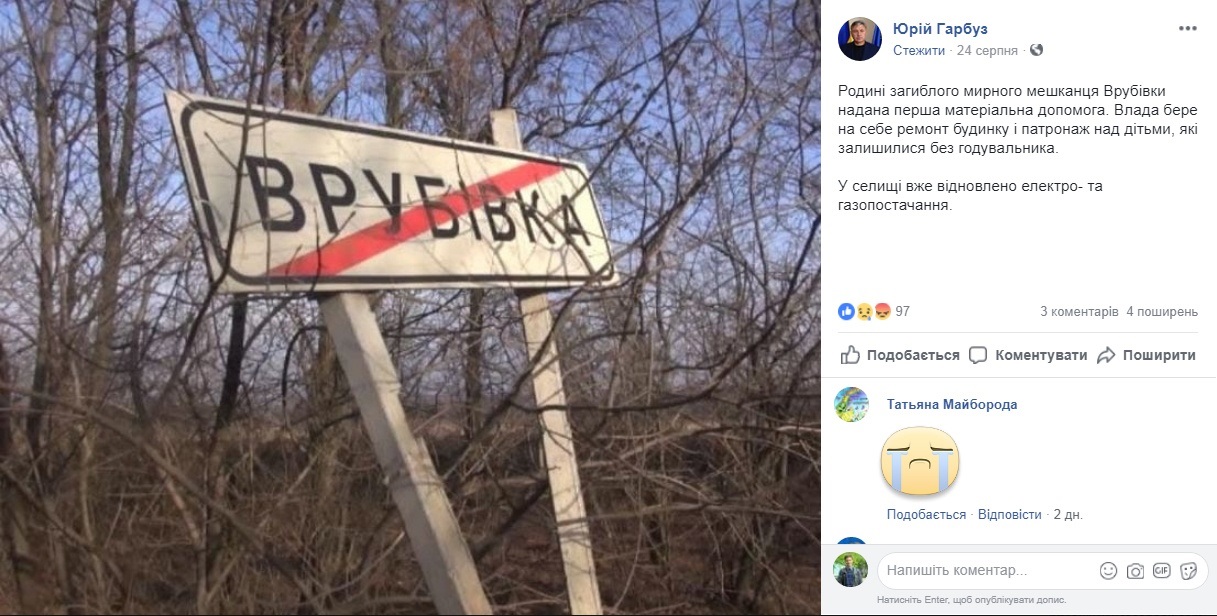1217x616 pixels.
Task: Reply to comment with Відповісти
Action: [1009, 514]
